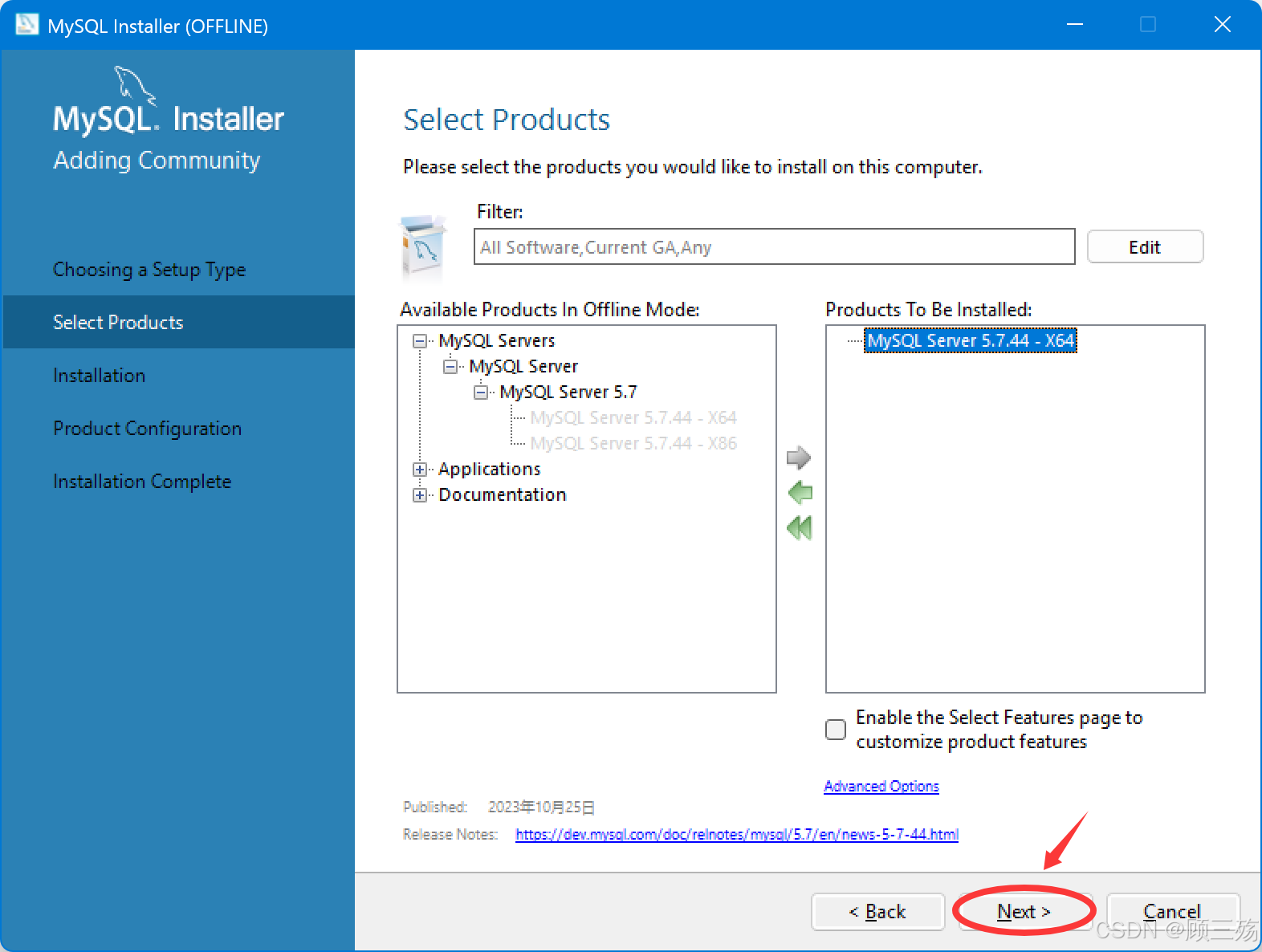
Task: Select the Applications tree label
Action: tap(490, 469)
